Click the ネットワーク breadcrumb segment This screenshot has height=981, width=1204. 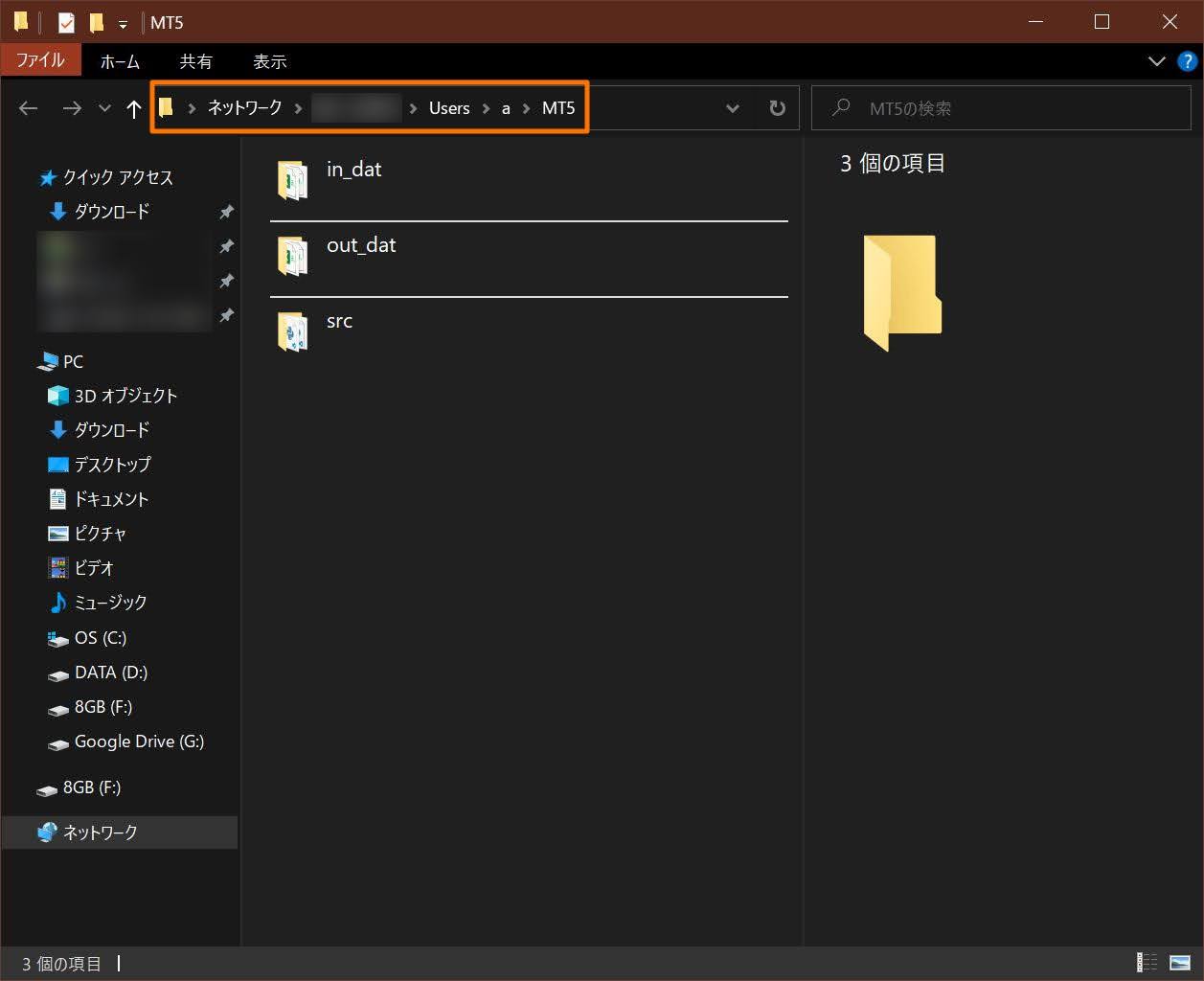pos(244,108)
